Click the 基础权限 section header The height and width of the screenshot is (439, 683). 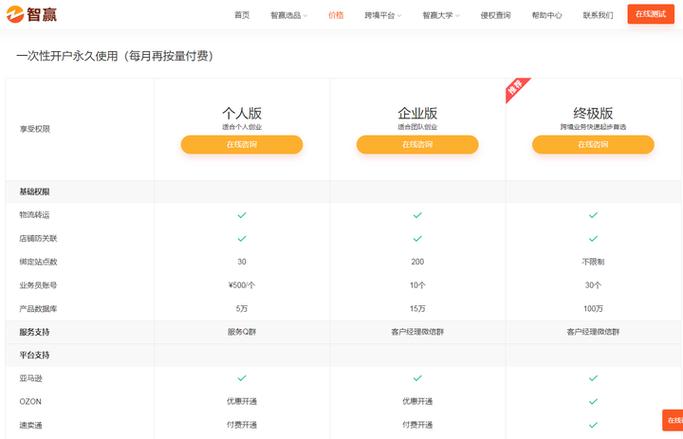(x=34, y=192)
